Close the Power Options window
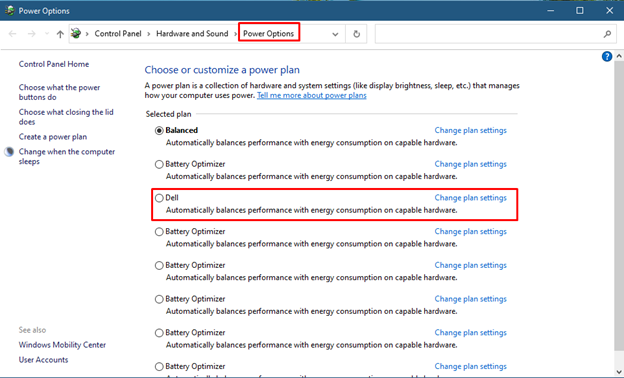624x378 pixels. [609, 11]
